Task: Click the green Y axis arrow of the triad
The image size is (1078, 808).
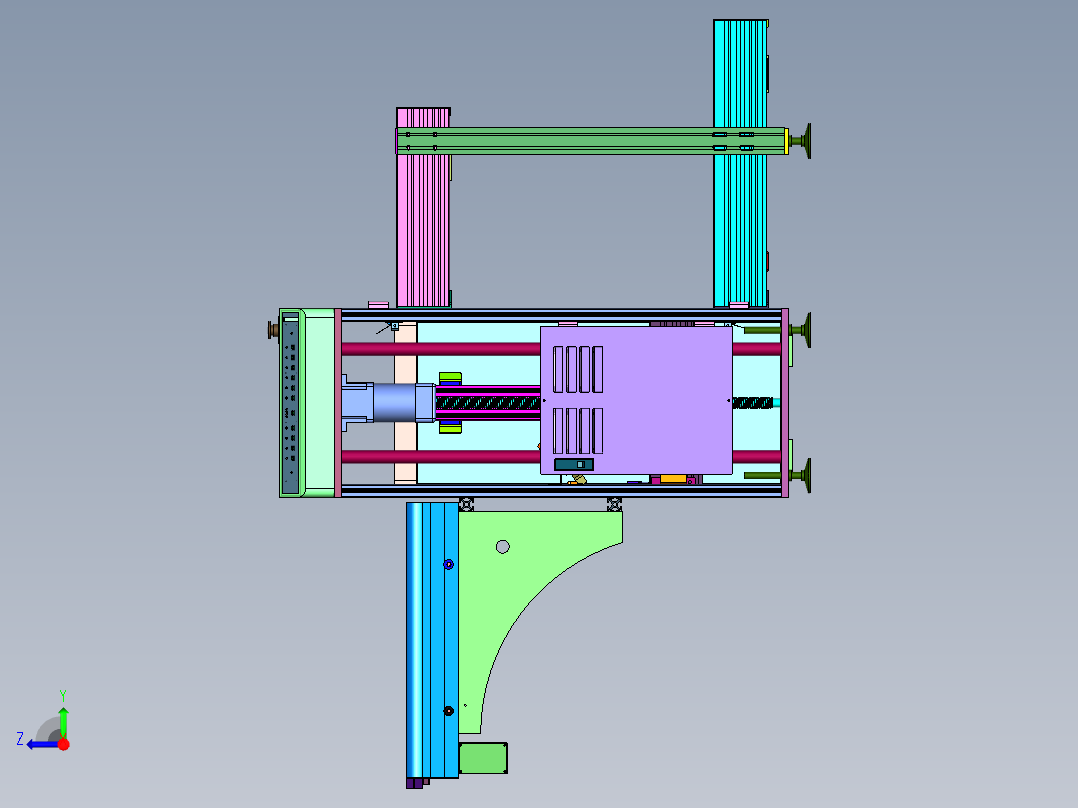Action: [x=63, y=720]
